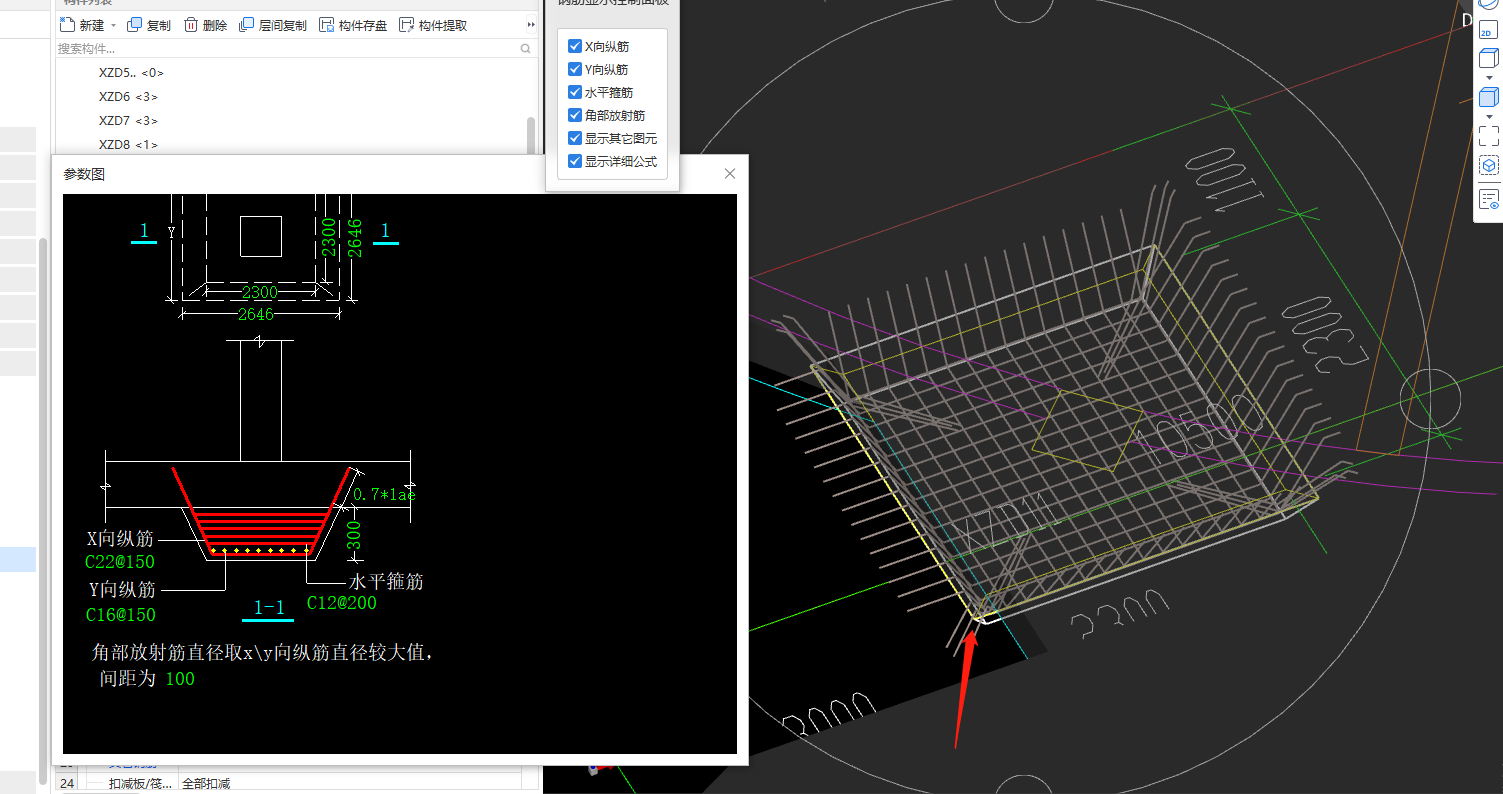Screen dimensions: 1503x794
Task: Click the horizontal 2646 dimension in plan diagram
Action: [x=258, y=313]
